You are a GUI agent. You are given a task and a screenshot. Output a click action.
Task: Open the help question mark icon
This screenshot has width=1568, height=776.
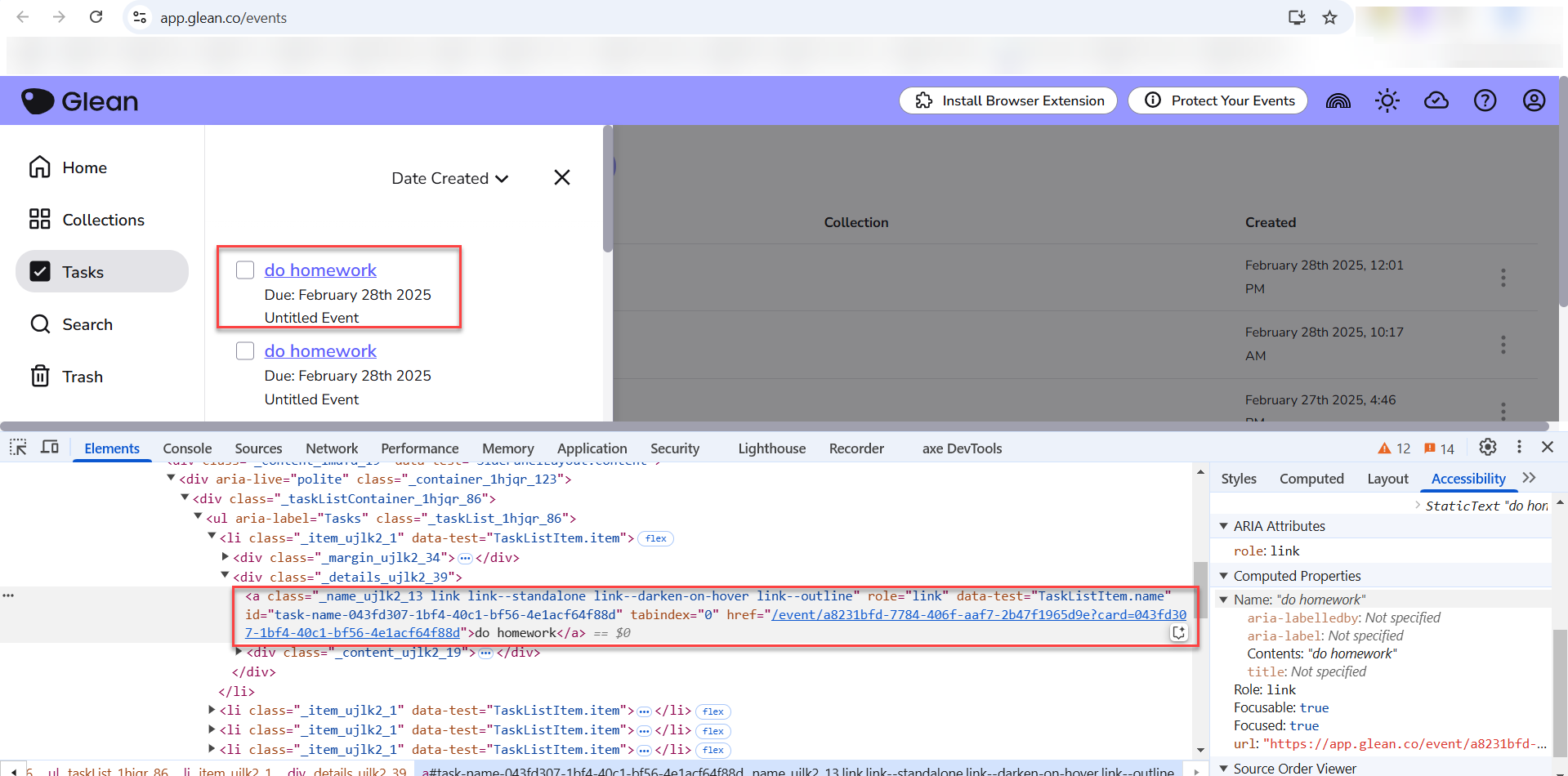[x=1485, y=100]
